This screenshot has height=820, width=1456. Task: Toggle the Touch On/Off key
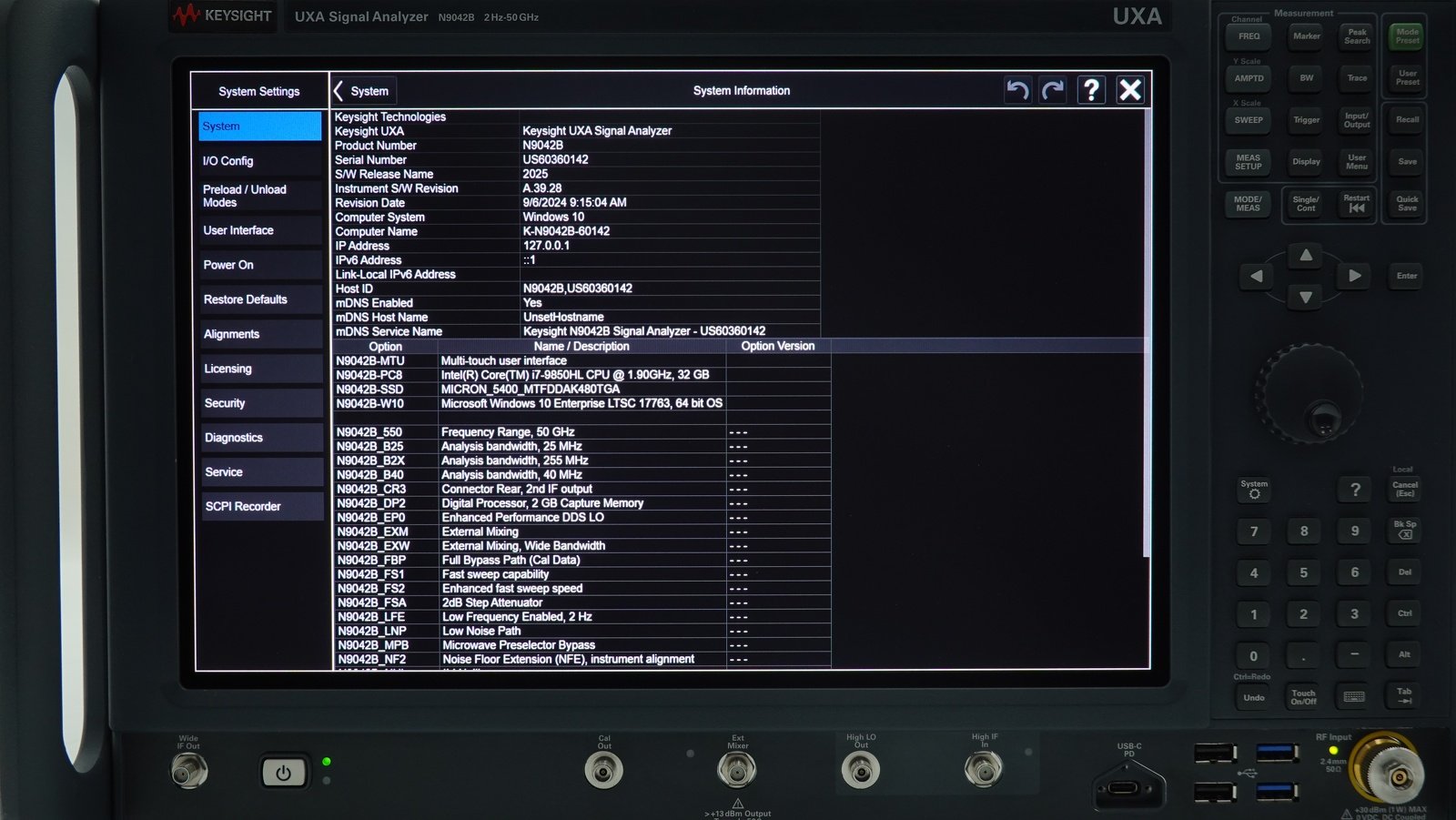1304,697
